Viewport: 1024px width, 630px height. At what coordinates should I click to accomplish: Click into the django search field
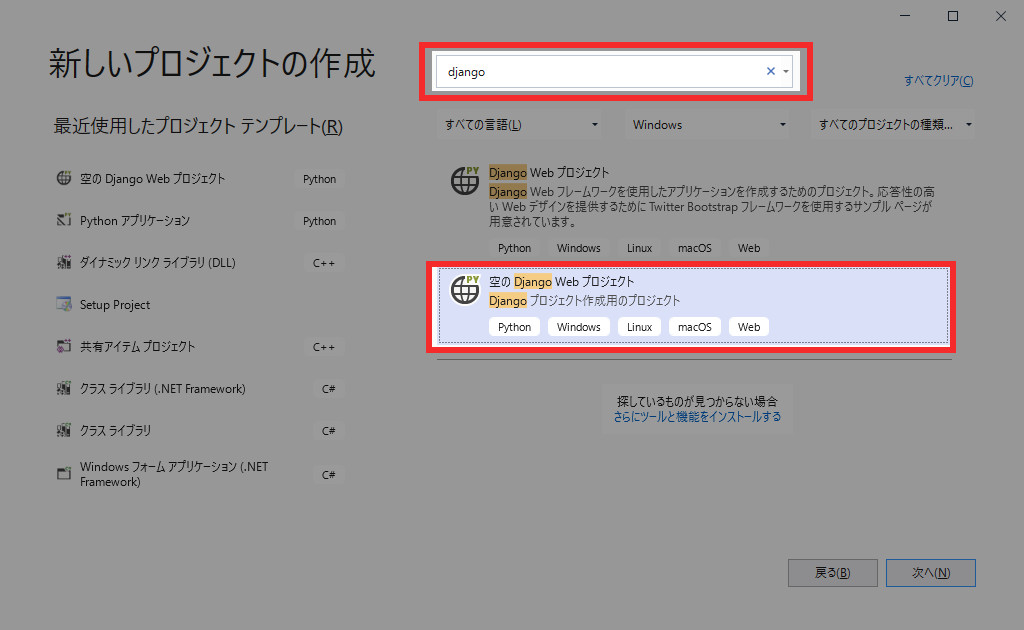(x=600, y=71)
